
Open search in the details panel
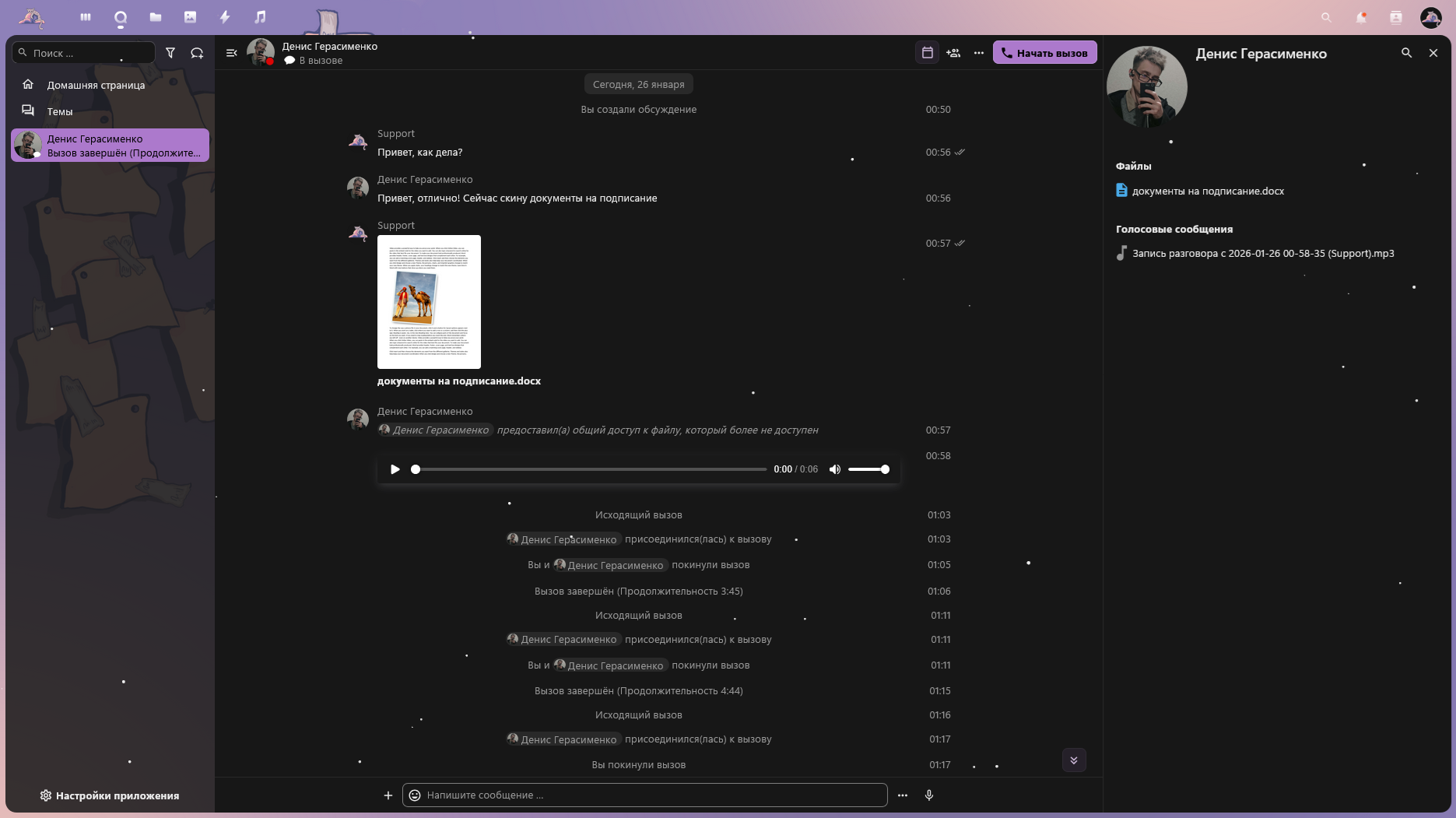pos(1407,53)
